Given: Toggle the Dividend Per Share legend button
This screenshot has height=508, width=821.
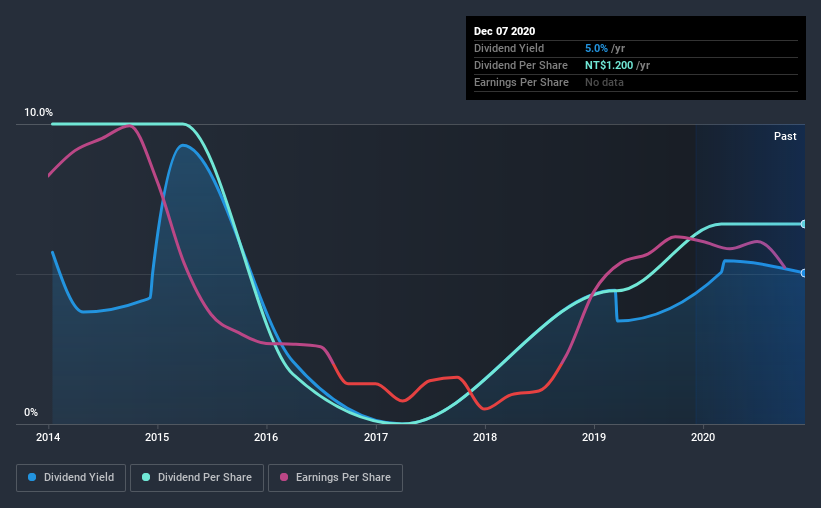Looking at the screenshot, I should click(x=197, y=478).
